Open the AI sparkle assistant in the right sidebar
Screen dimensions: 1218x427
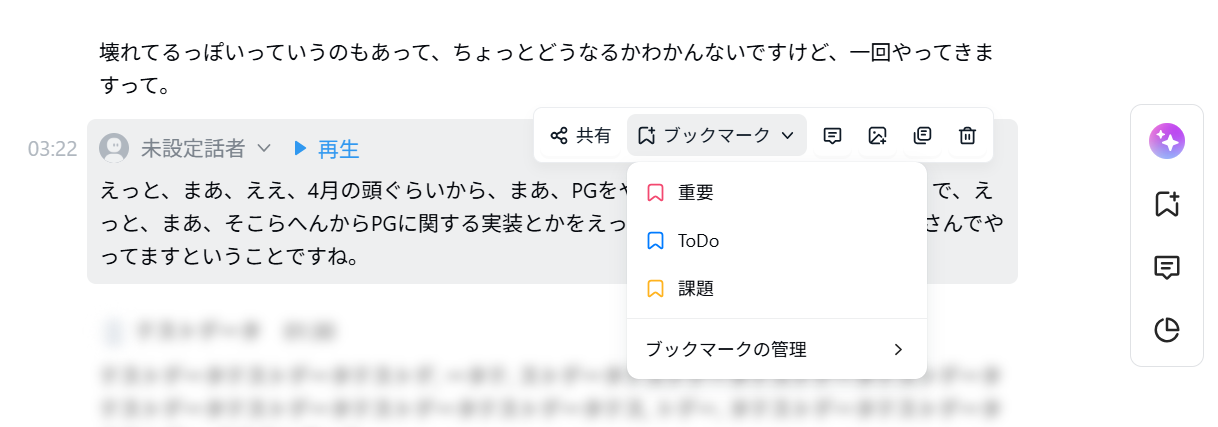coord(1166,141)
